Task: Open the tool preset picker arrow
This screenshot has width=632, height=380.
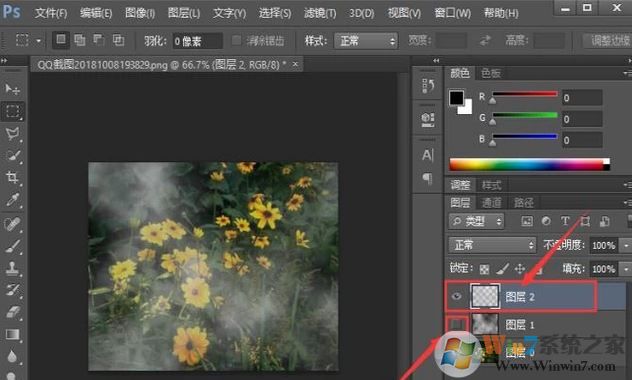Action: (39, 41)
